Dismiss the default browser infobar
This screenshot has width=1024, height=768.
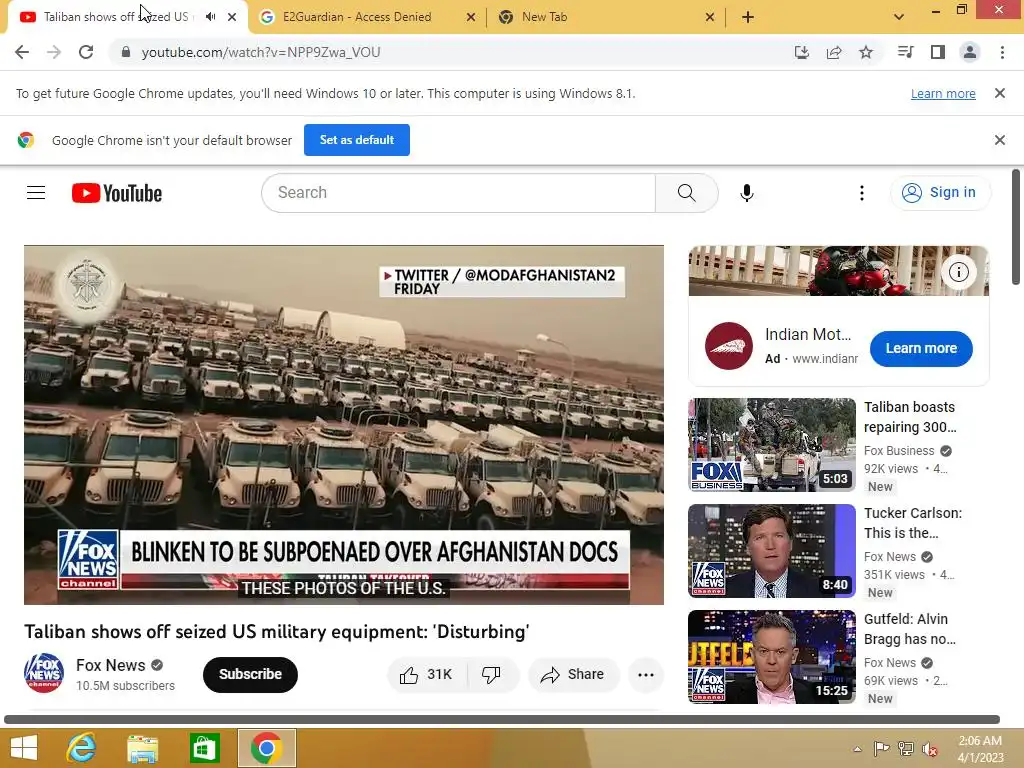[999, 140]
